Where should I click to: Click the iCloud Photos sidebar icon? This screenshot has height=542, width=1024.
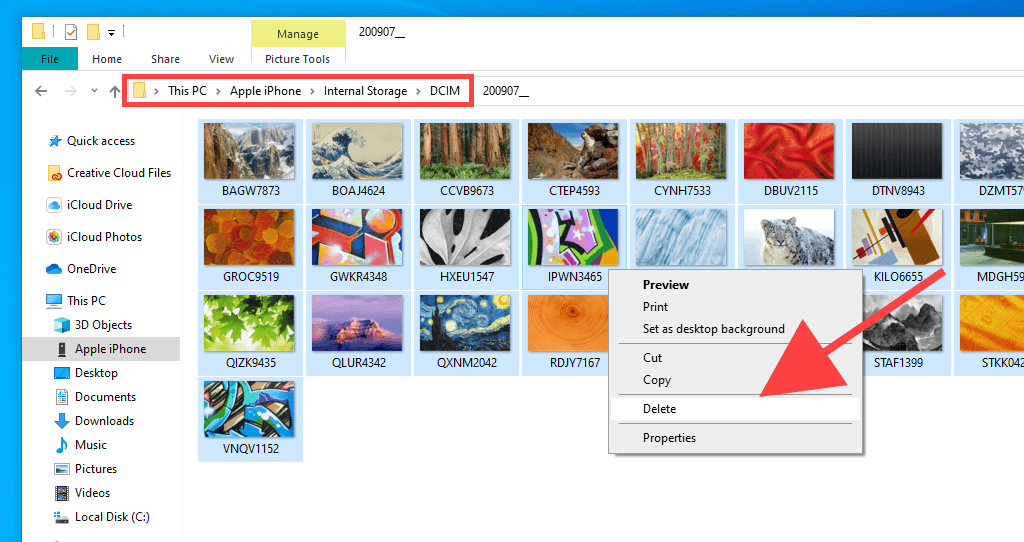(55, 237)
